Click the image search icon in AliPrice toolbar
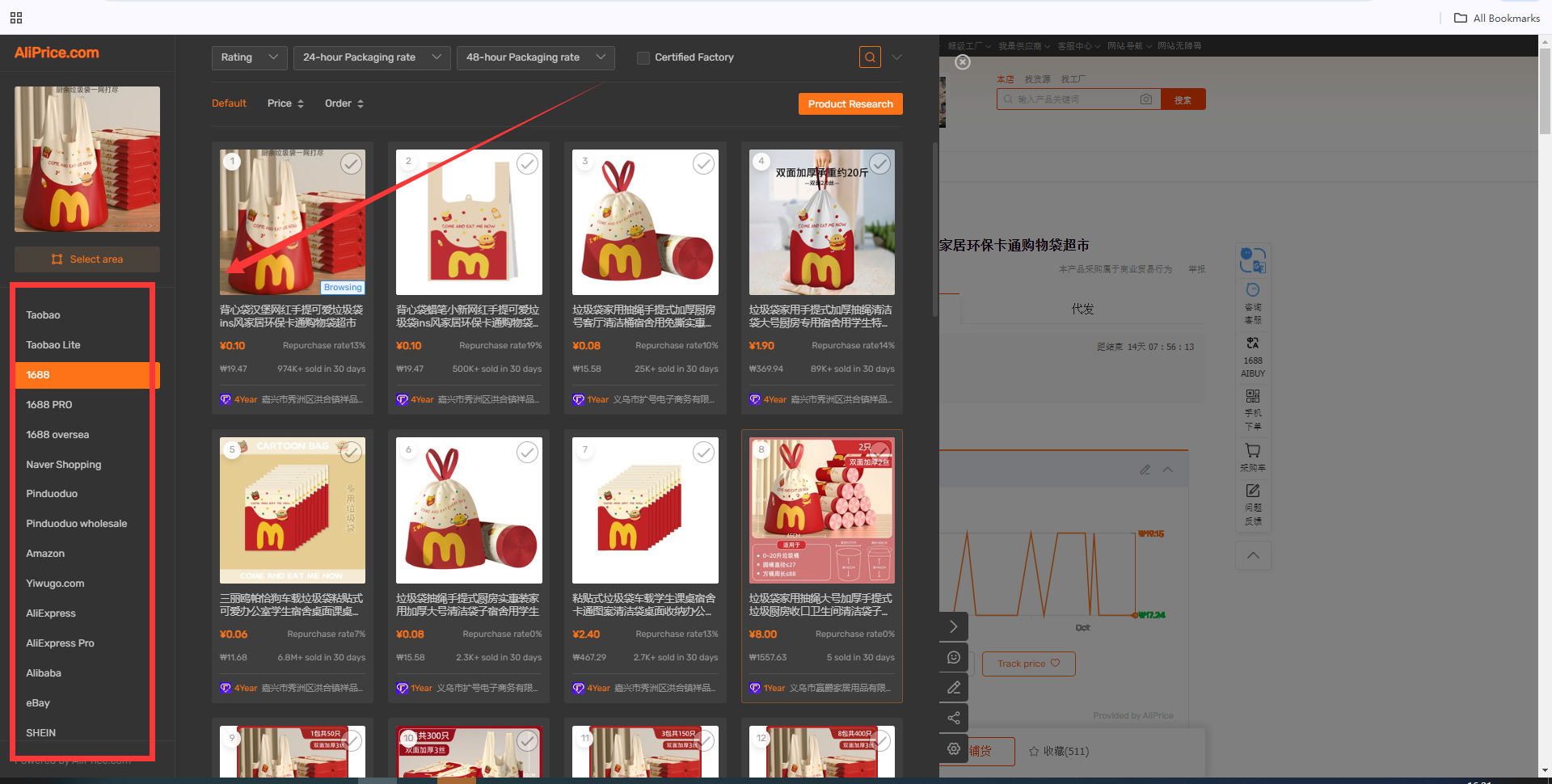1552x784 pixels. pos(870,57)
